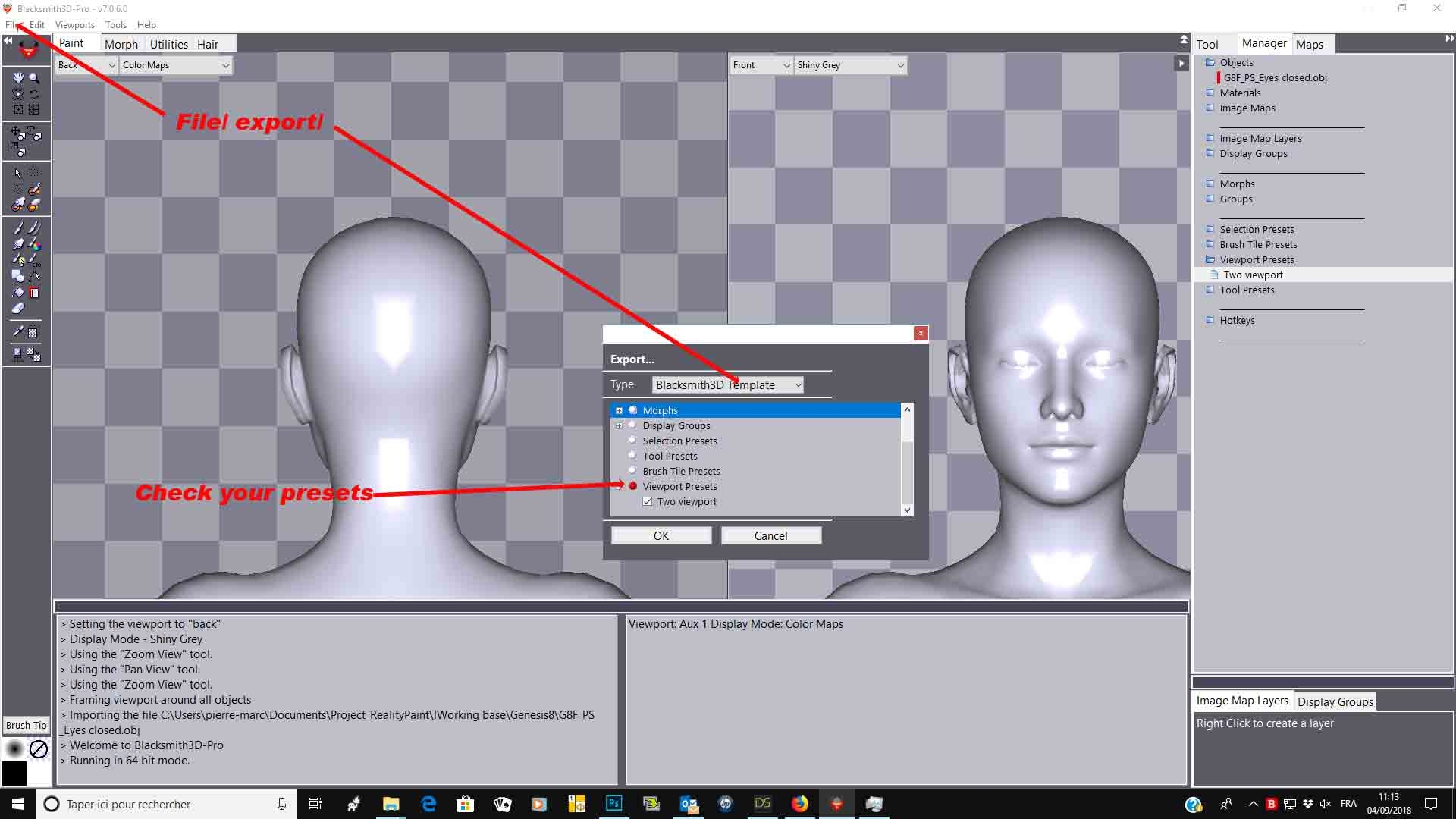This screenshot has height=819, width=1456.
Task: Select the brush with color wheel tool
Action: [34, 244]
